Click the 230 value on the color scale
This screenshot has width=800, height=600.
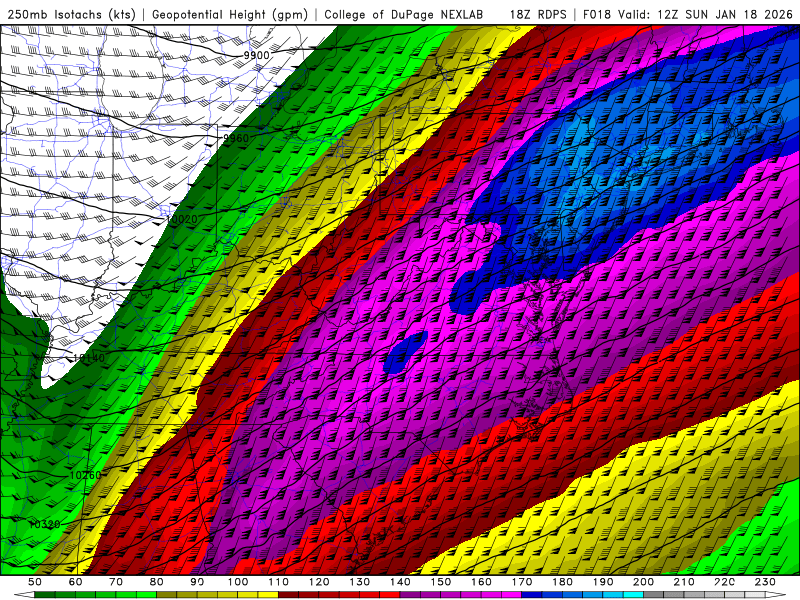click(765, 582)
